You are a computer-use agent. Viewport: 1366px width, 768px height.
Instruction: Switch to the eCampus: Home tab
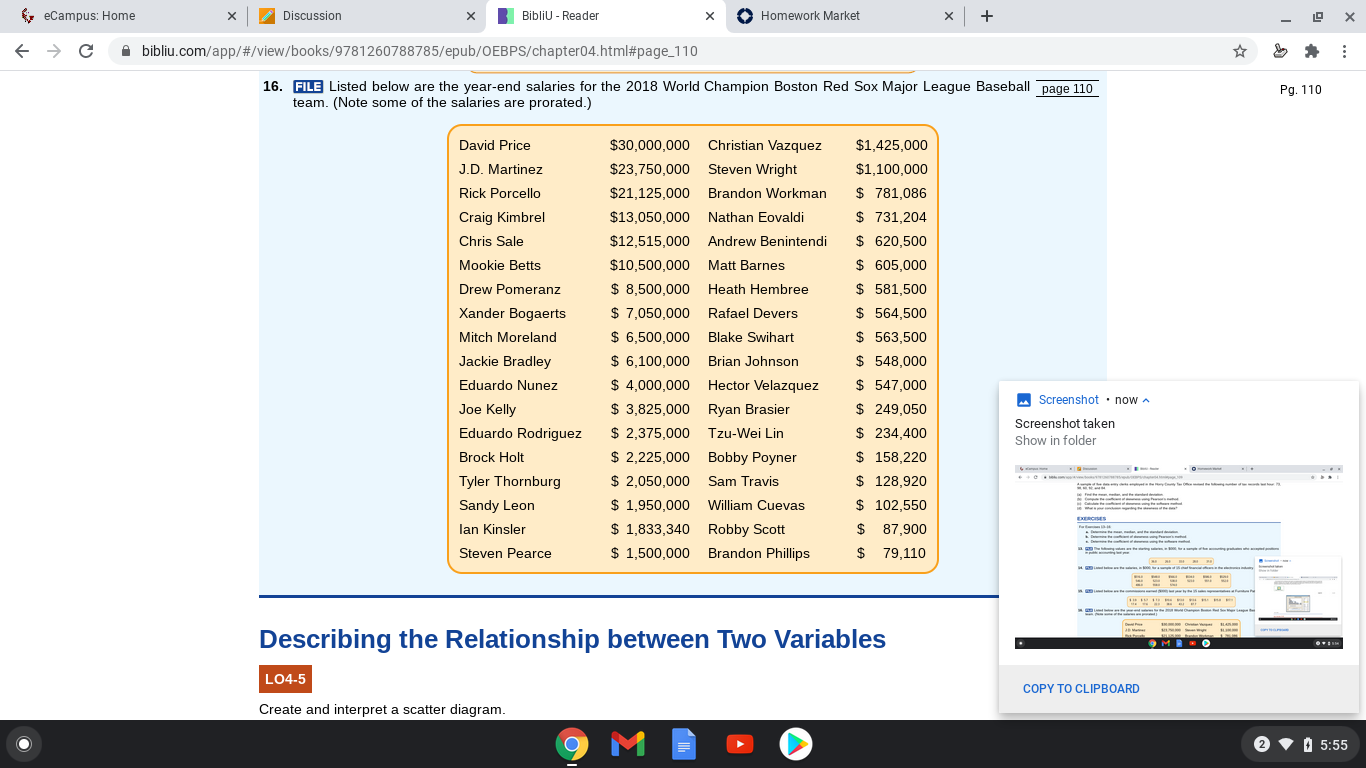point(128,16)
